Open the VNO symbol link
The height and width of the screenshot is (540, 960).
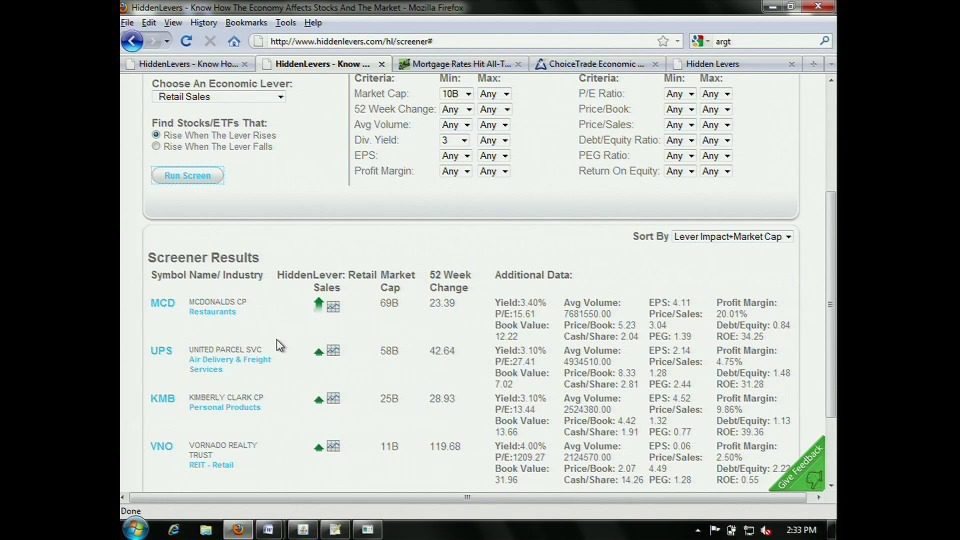click(x=162, y=446)
